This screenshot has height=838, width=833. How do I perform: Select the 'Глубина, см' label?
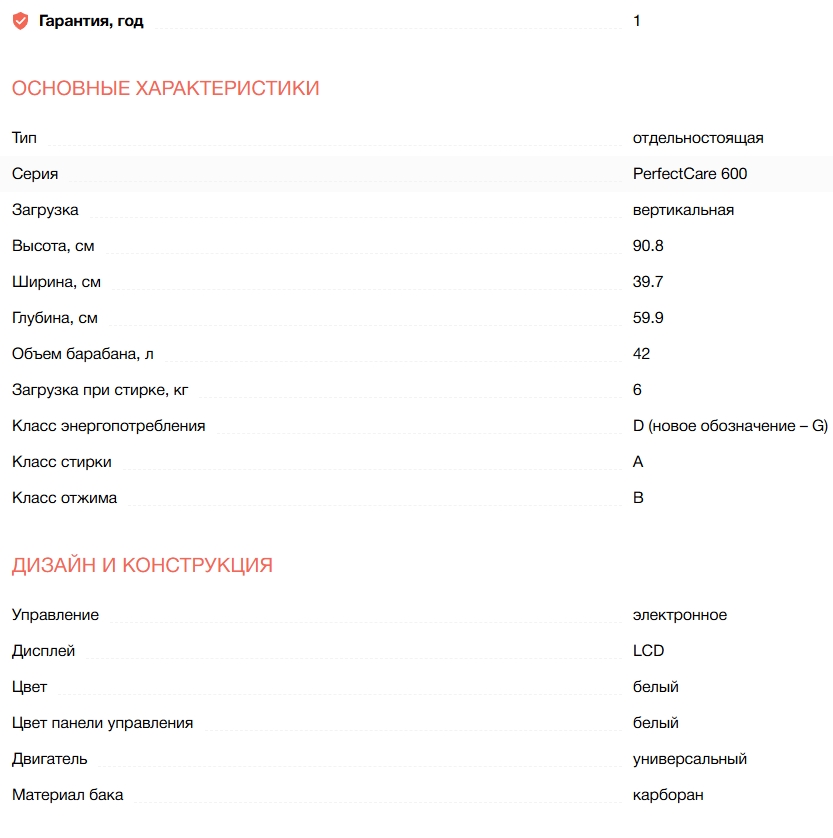coord(55,318)
